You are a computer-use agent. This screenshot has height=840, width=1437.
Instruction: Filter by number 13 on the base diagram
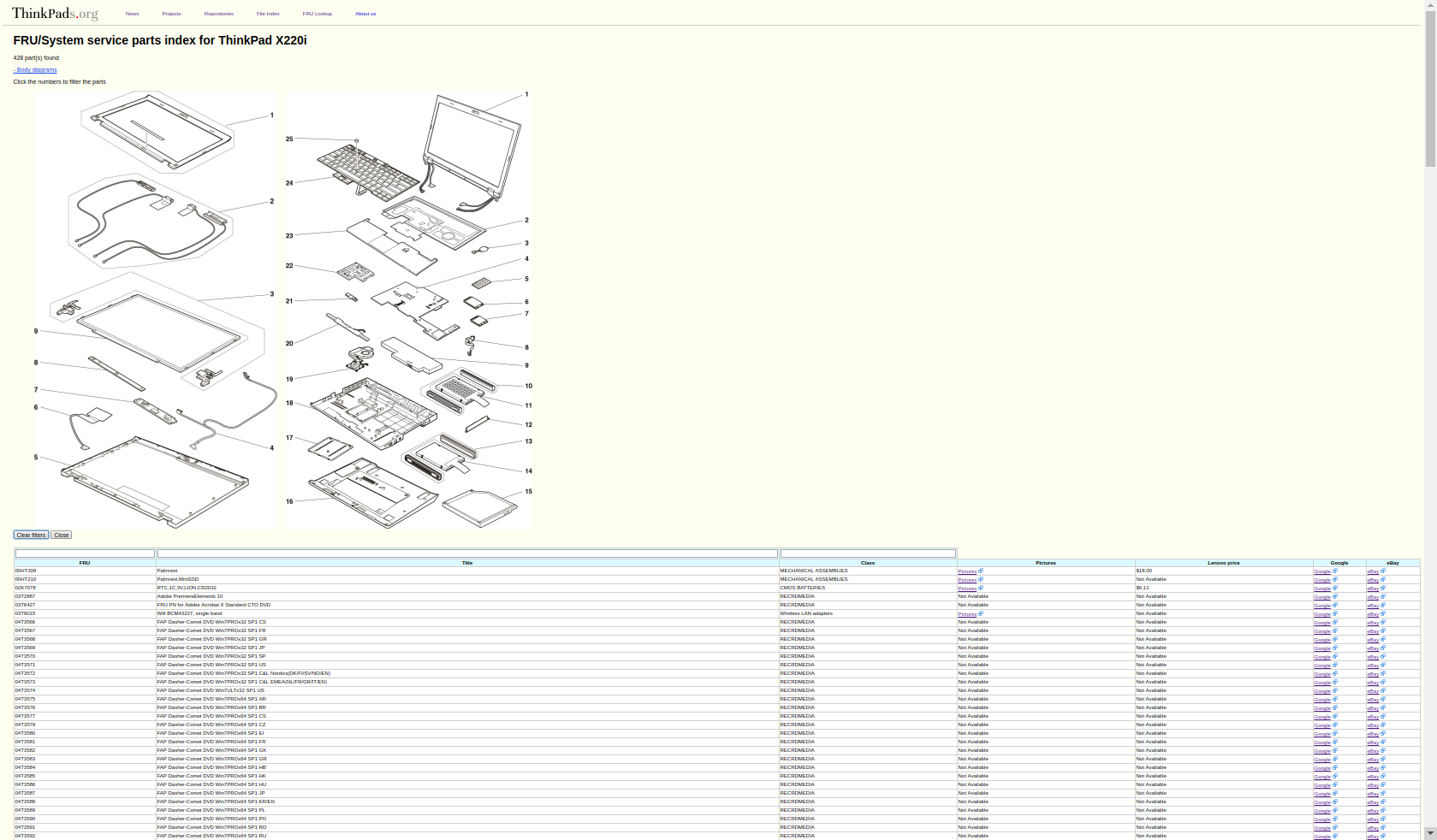click(529, 441)
